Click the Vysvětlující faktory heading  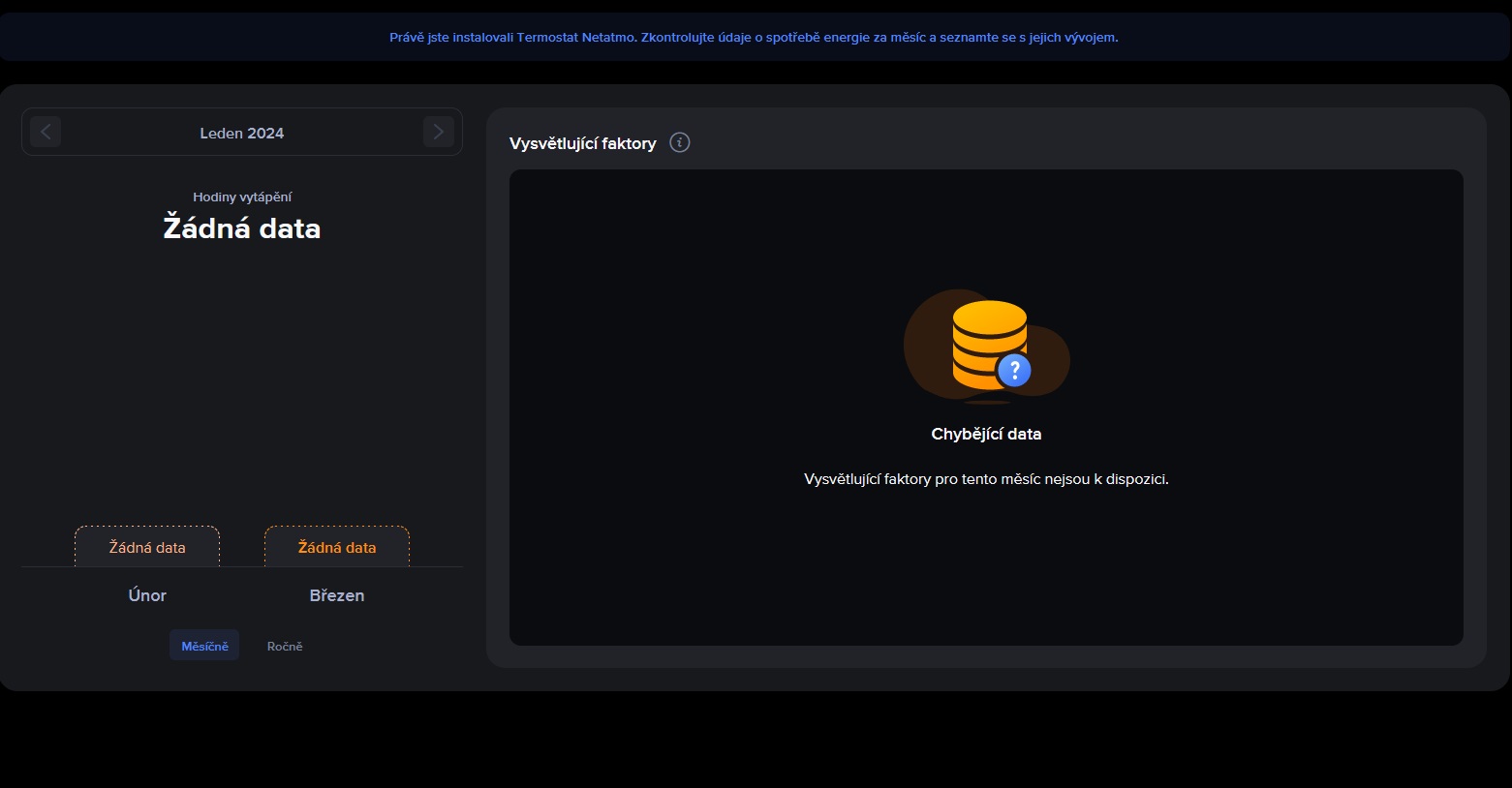click(x=582, y=143)
